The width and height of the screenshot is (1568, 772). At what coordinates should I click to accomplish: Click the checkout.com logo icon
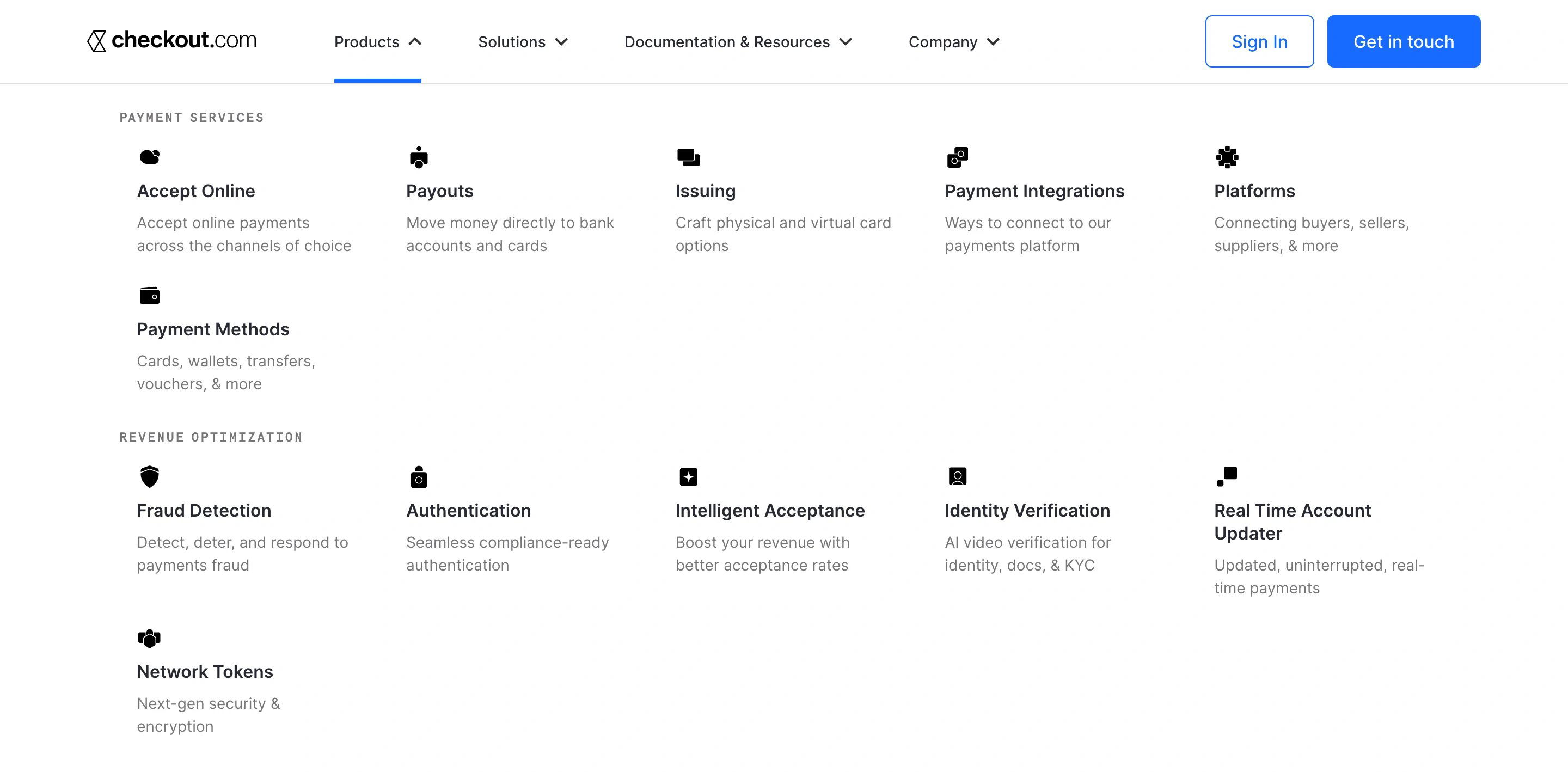pos(97,41)
